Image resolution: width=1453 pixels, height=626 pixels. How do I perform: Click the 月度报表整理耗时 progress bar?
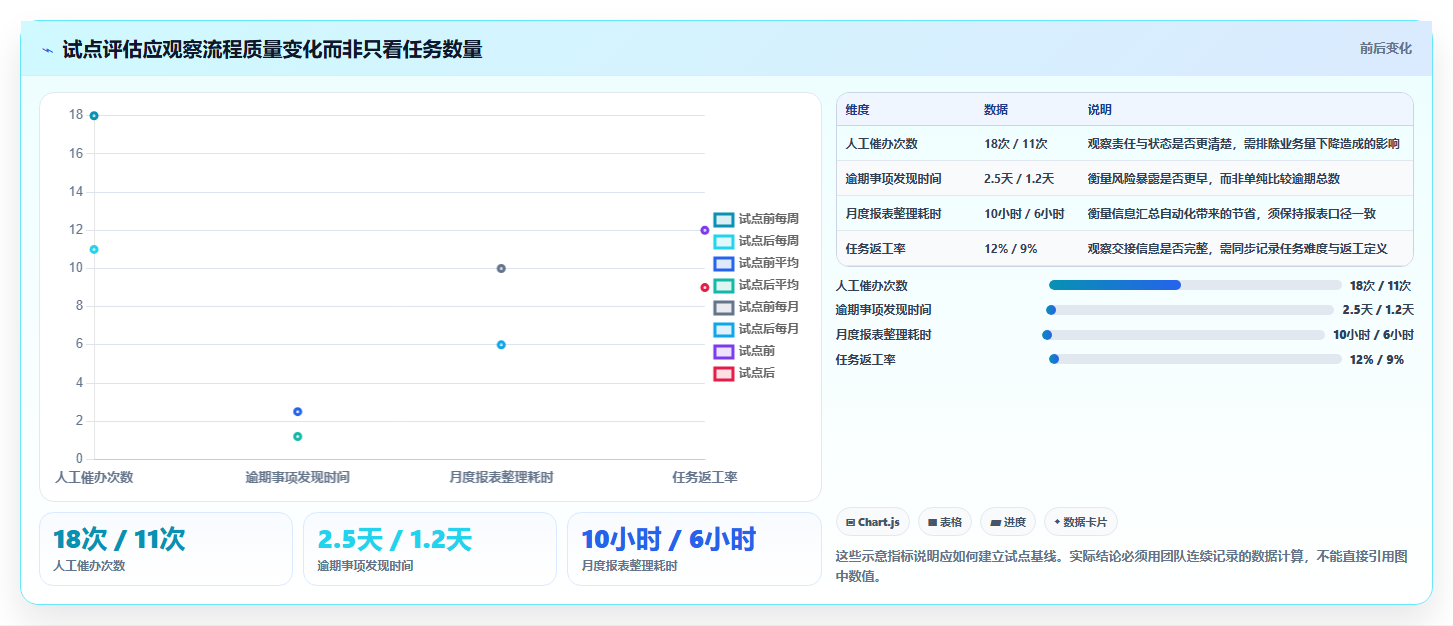click(x=1185, y=335)
